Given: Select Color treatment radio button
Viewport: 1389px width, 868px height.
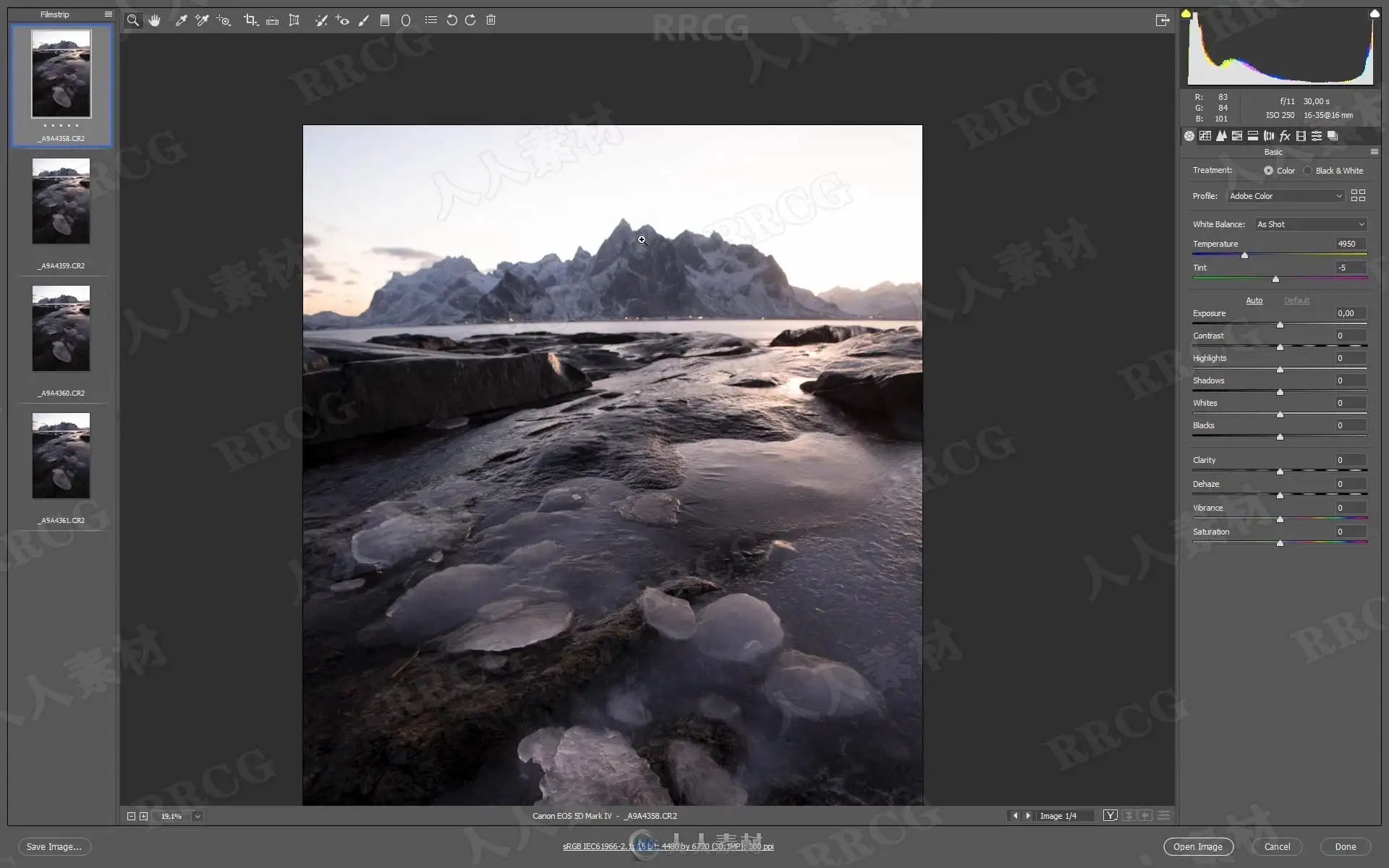Looking at the screenshot, I should click(x=1268, y=171).
